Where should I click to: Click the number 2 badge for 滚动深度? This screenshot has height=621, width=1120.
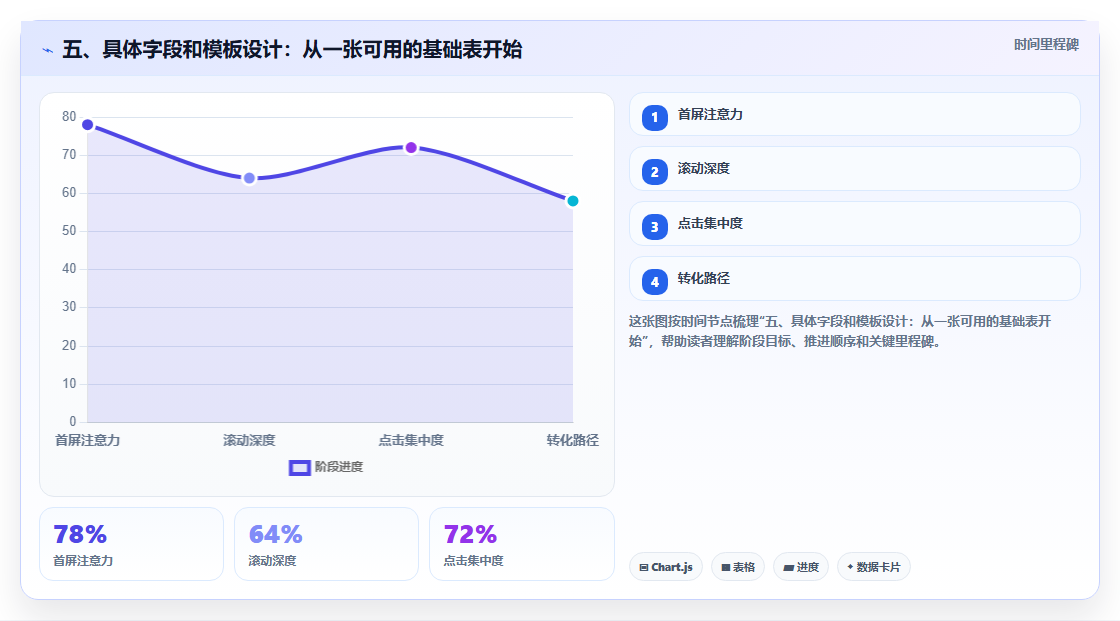pyautogui.click(x=654, y=172)
